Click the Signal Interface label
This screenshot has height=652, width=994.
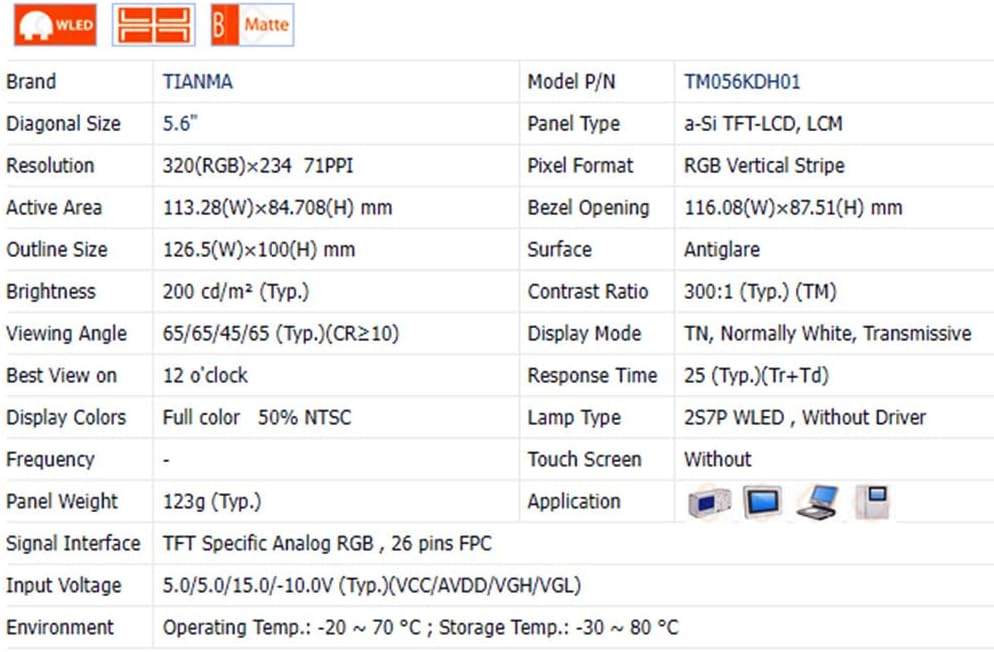[x=73, y=543]
